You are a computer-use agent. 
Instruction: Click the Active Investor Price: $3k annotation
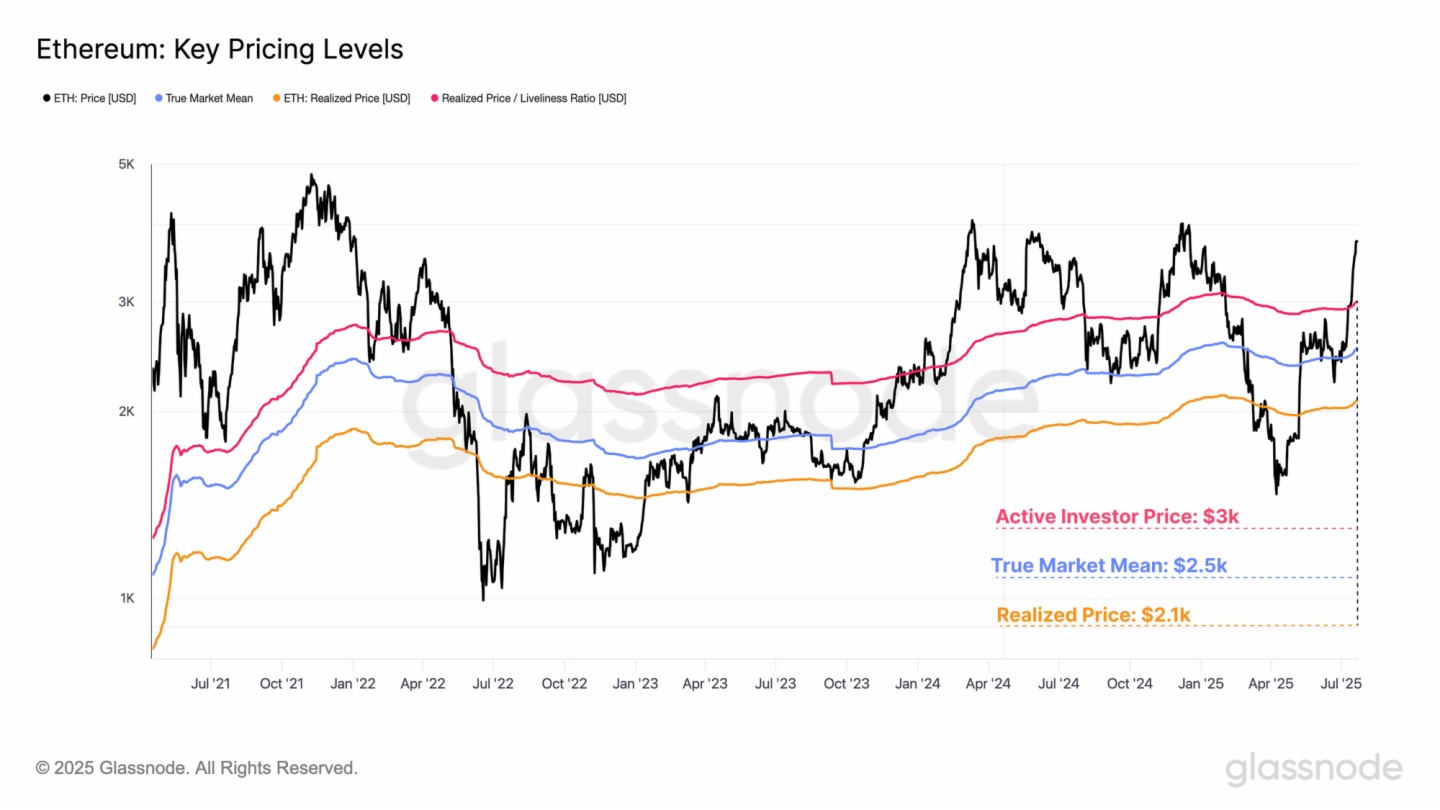click(x=1117, y=517)
